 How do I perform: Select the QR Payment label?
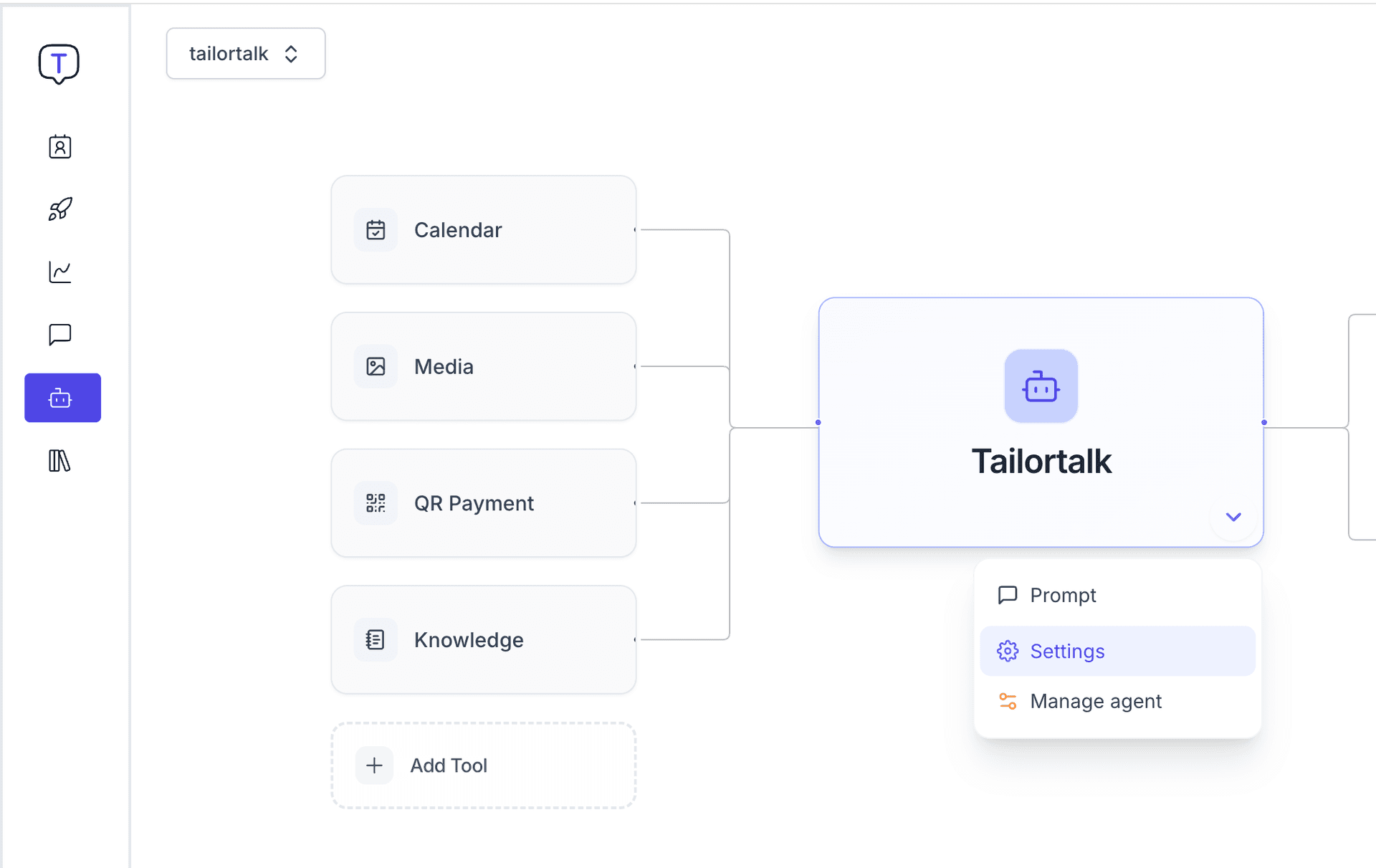point(474,504)
